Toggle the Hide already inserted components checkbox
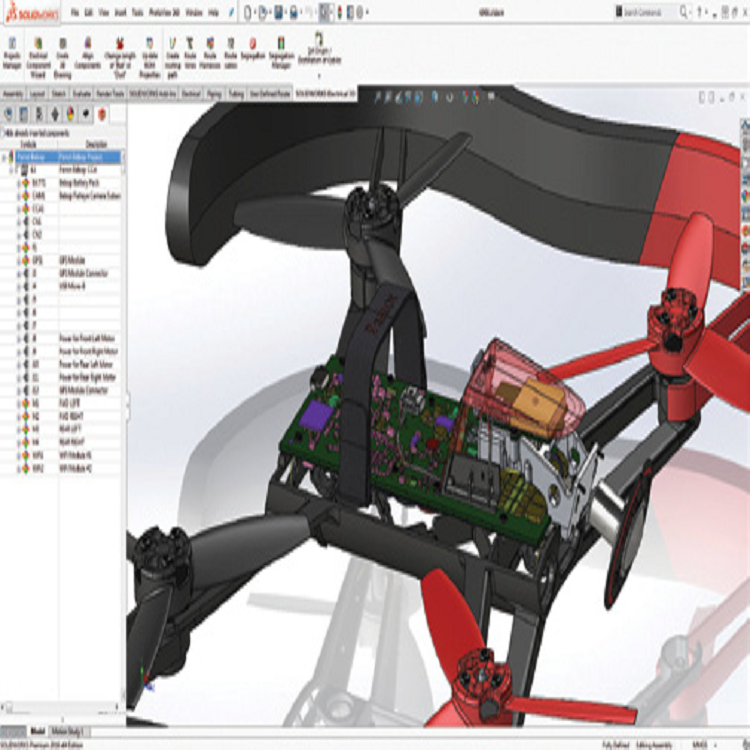The image size is (750, 750). 4,131
